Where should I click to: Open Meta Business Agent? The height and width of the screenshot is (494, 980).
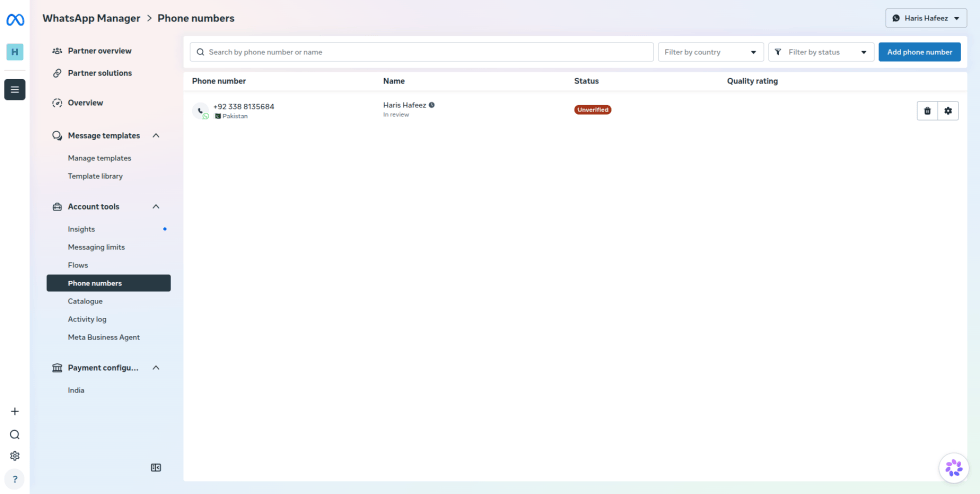point(104,337)
